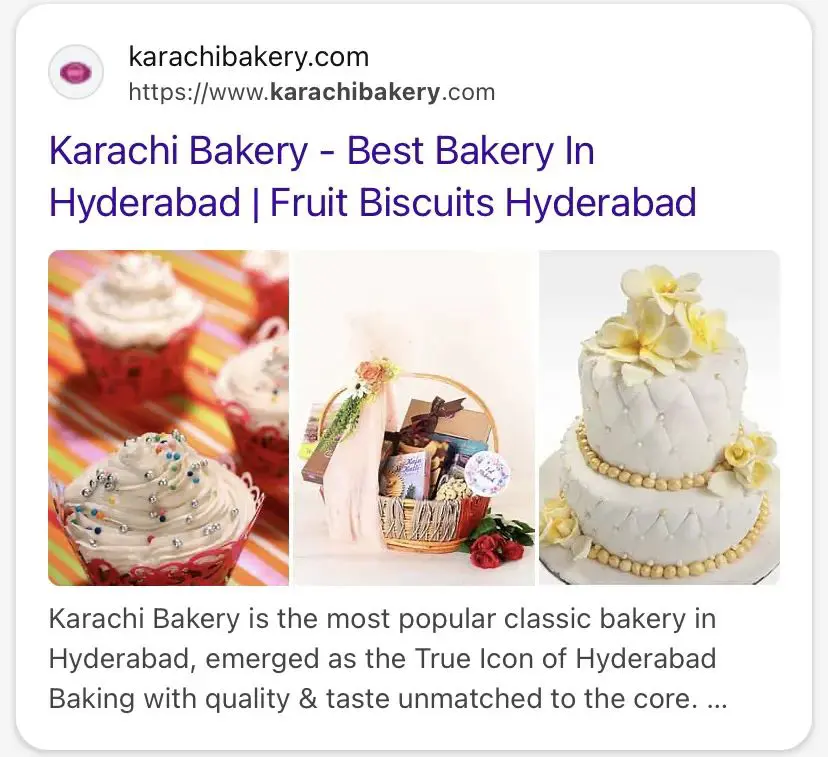Screen dimensions: 828x757
Task: Open the two-tier white cake thumbnail
Action: click(x=660, y=418)
